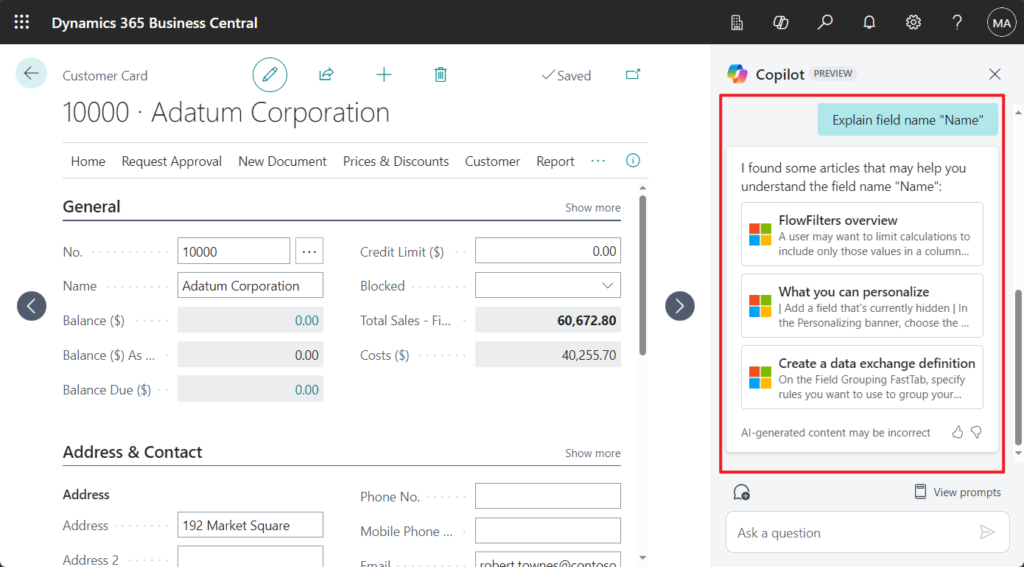Open notifications bell
This screenshot has height=567, width=1024.
coord(869,23)
